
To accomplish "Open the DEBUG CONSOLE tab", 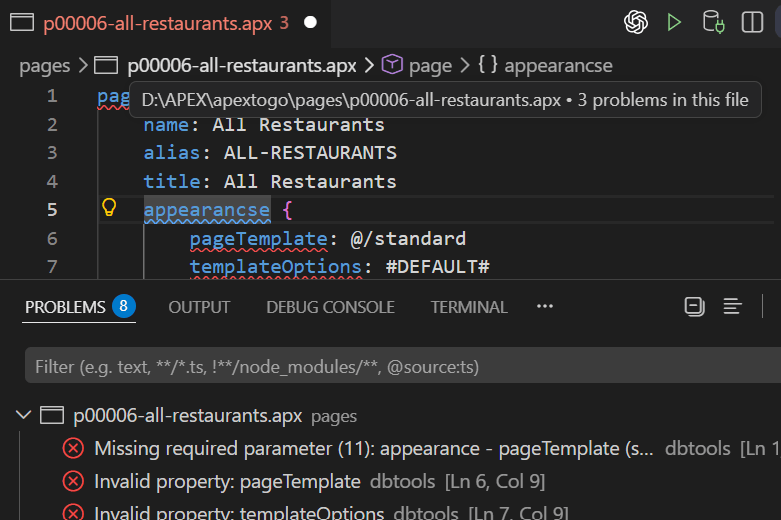I will tap(330, 307).
